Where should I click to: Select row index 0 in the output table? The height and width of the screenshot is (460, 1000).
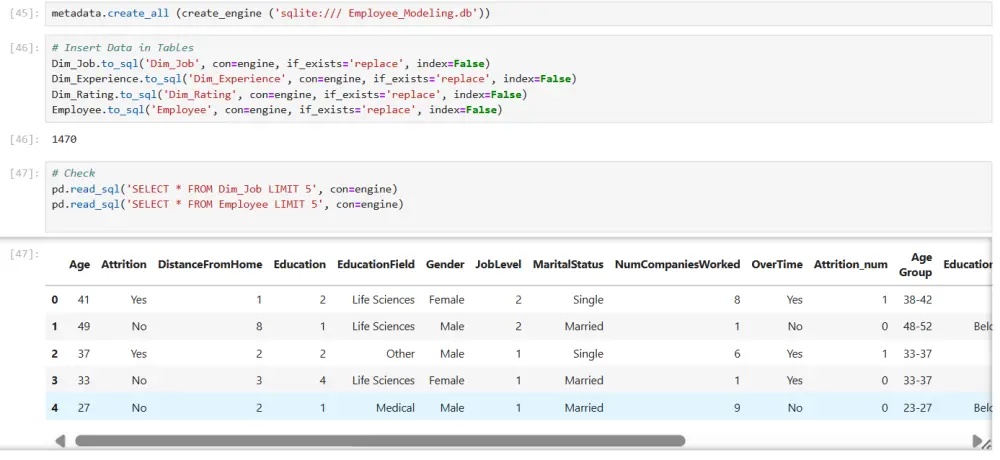coord(55,299)
